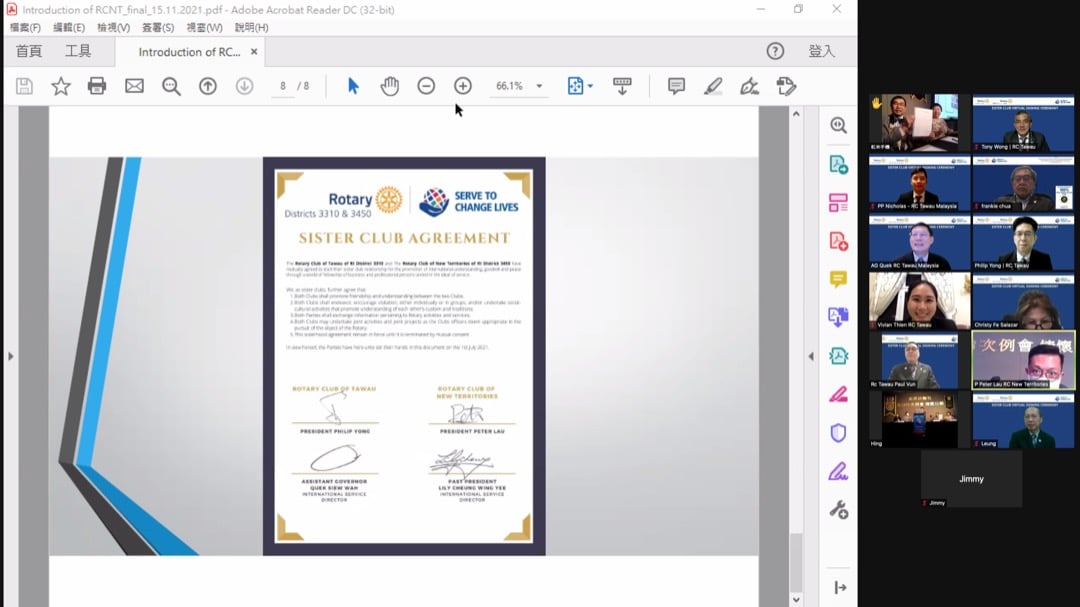Open the 檢視(V) View menu
Screen dimensions: 1080x607
tap(114, 28)
